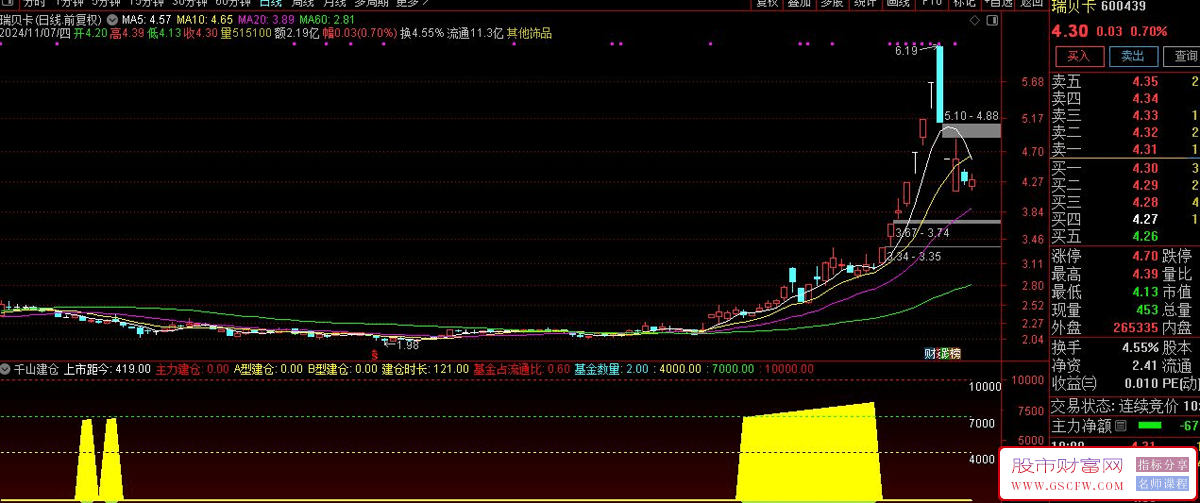Click the 多股 toolbar button
1200x503 pixels.
tap(832, 3)
